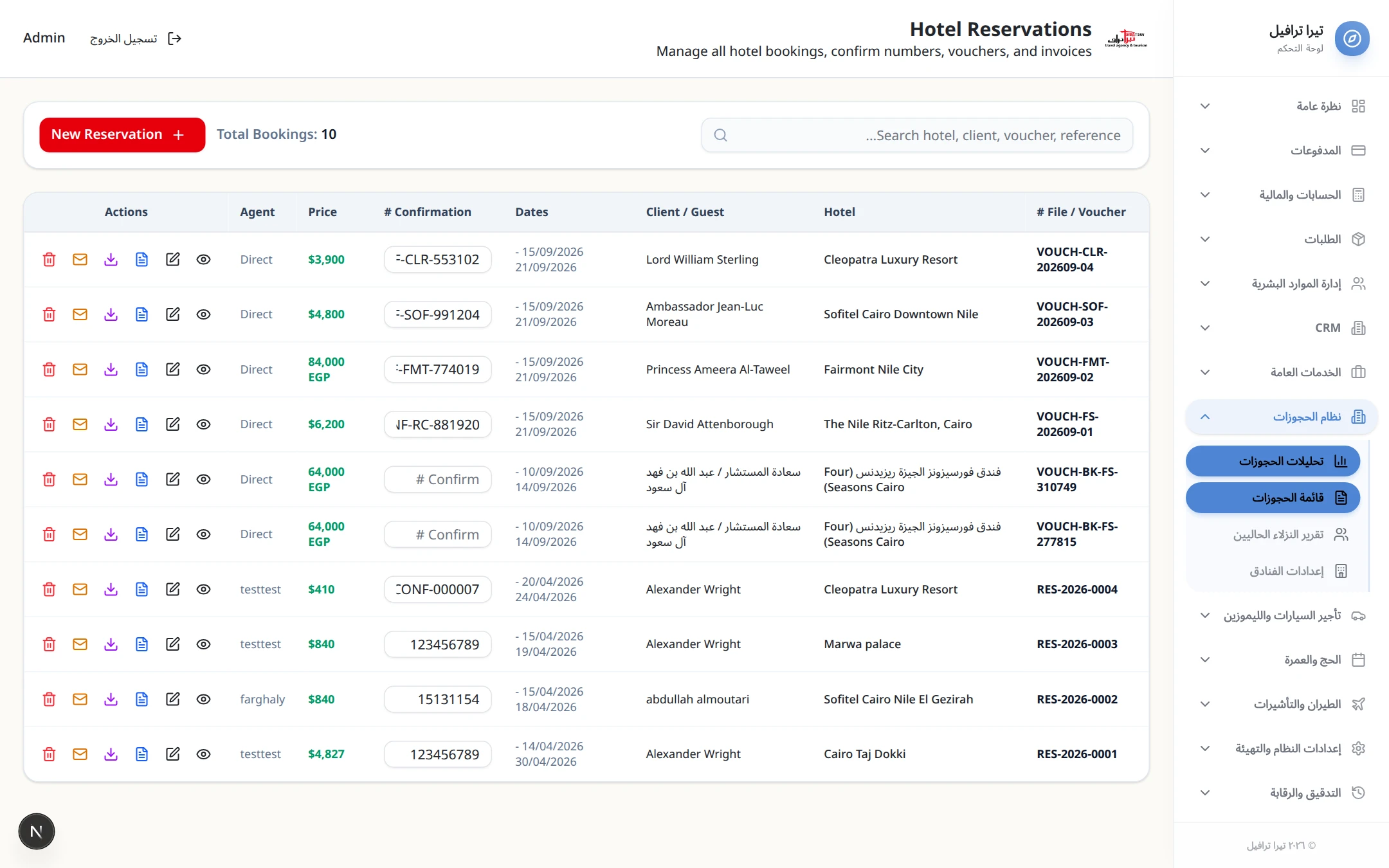Screen dimensions: 1389x868
Task: Click the logout arrow icon
Action: pos(174,39)
